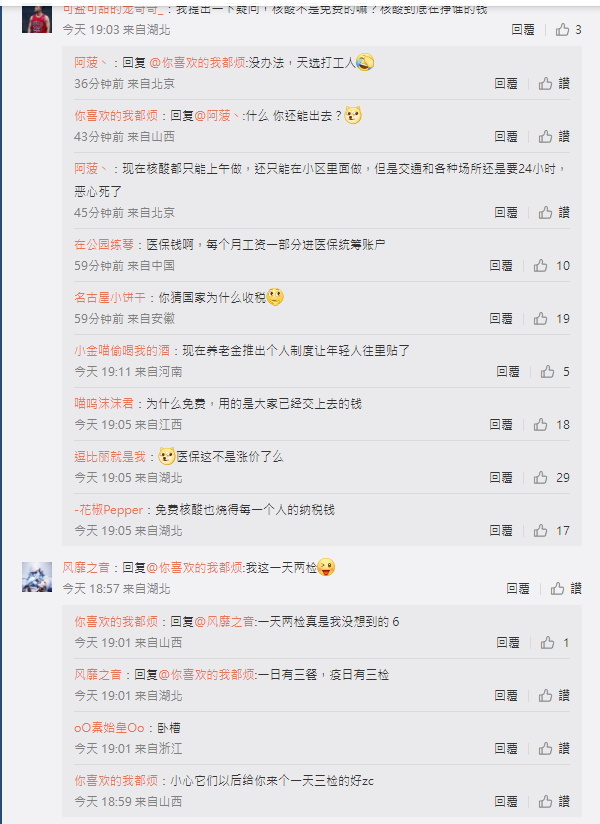Open 在公园练琴's user profile
The image size is (600, 824).
(x=104, y=244)
